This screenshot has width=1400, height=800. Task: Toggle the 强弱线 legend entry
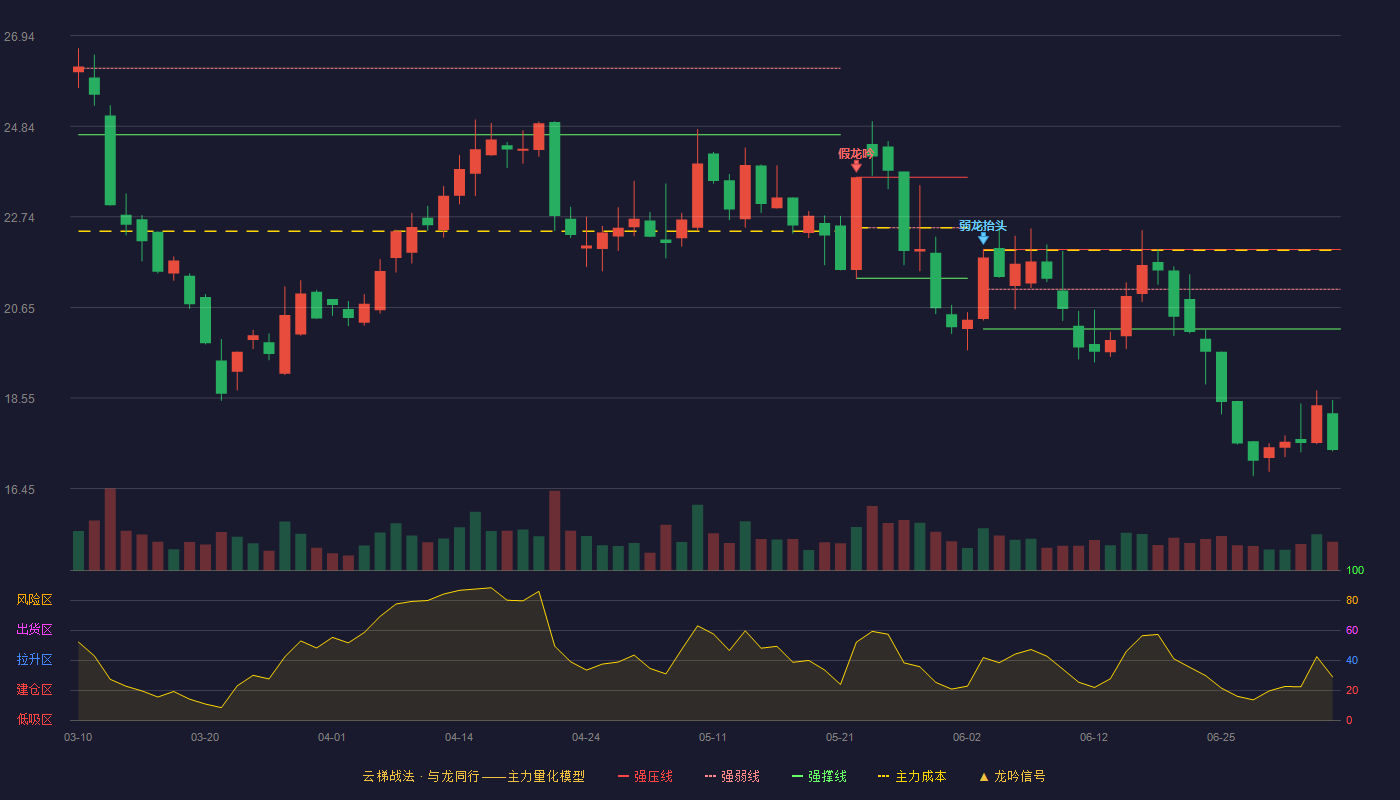732,776
